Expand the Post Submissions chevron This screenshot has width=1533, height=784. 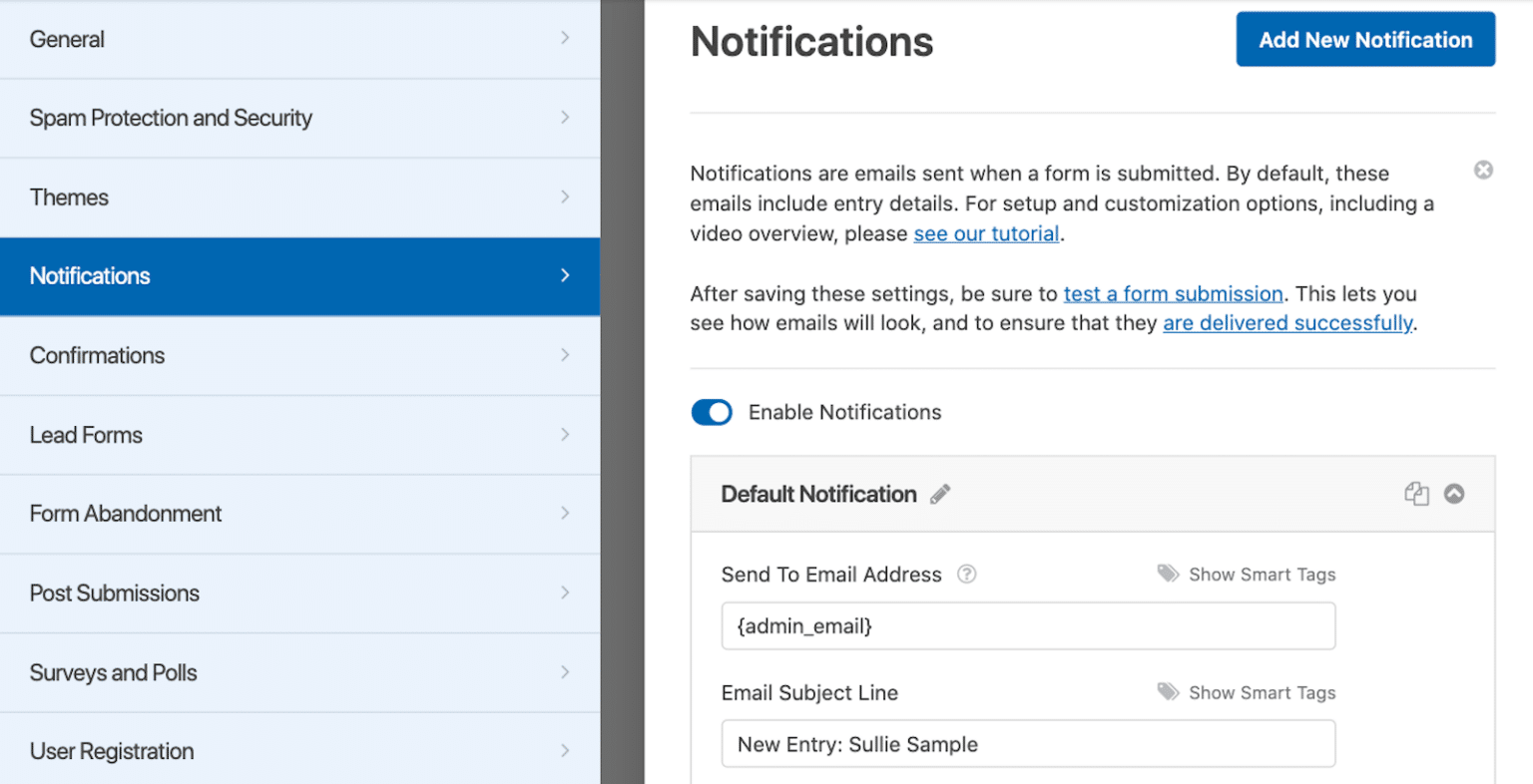[x=565, y=592]
